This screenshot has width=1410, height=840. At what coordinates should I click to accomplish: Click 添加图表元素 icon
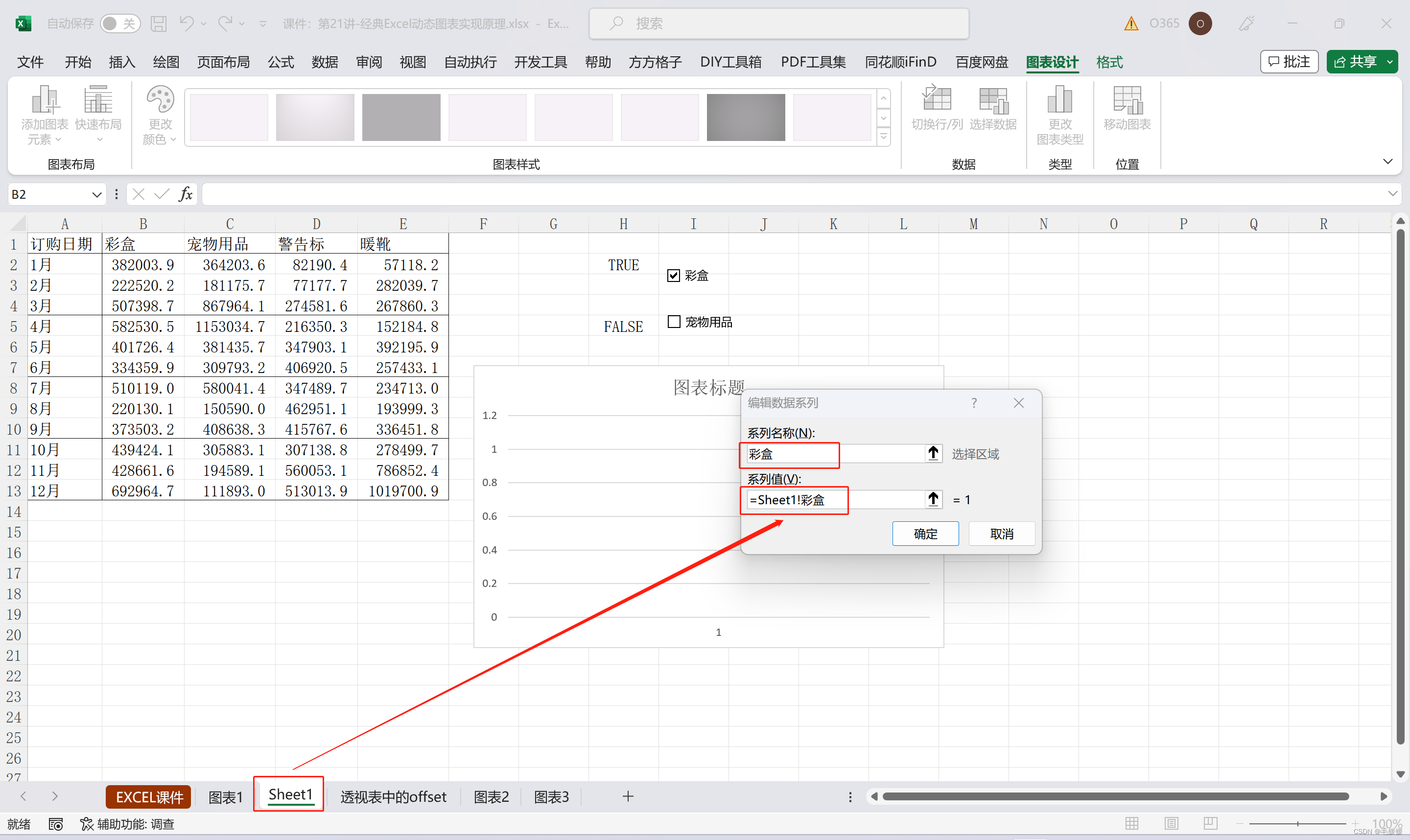click(45, 115)
